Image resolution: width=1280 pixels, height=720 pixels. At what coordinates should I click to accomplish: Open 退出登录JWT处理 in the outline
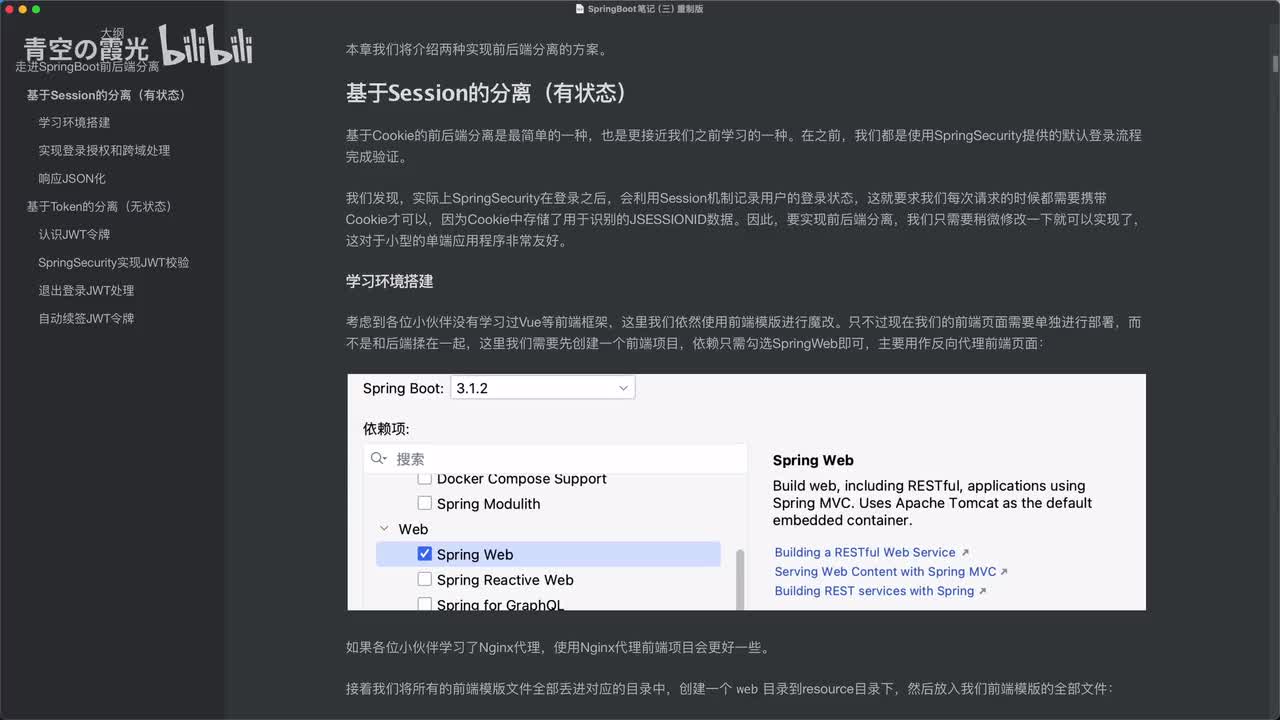click(x=86, y=291)
